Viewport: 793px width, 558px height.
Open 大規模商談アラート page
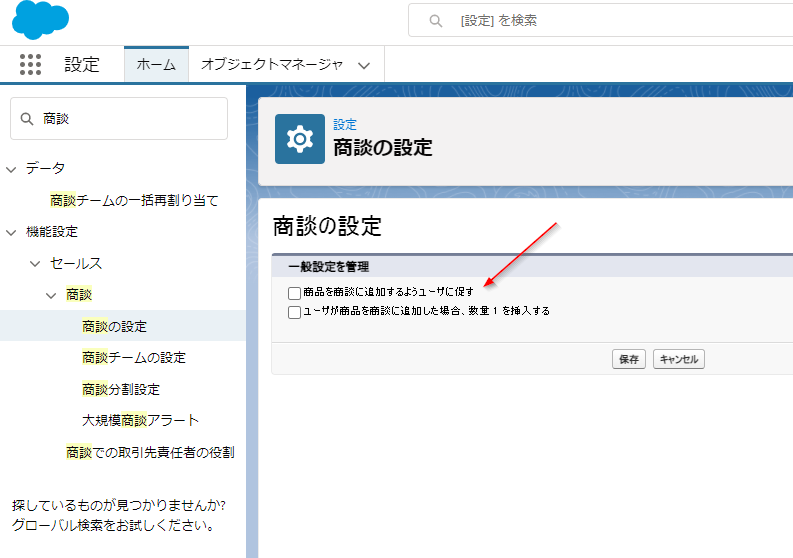141,420
